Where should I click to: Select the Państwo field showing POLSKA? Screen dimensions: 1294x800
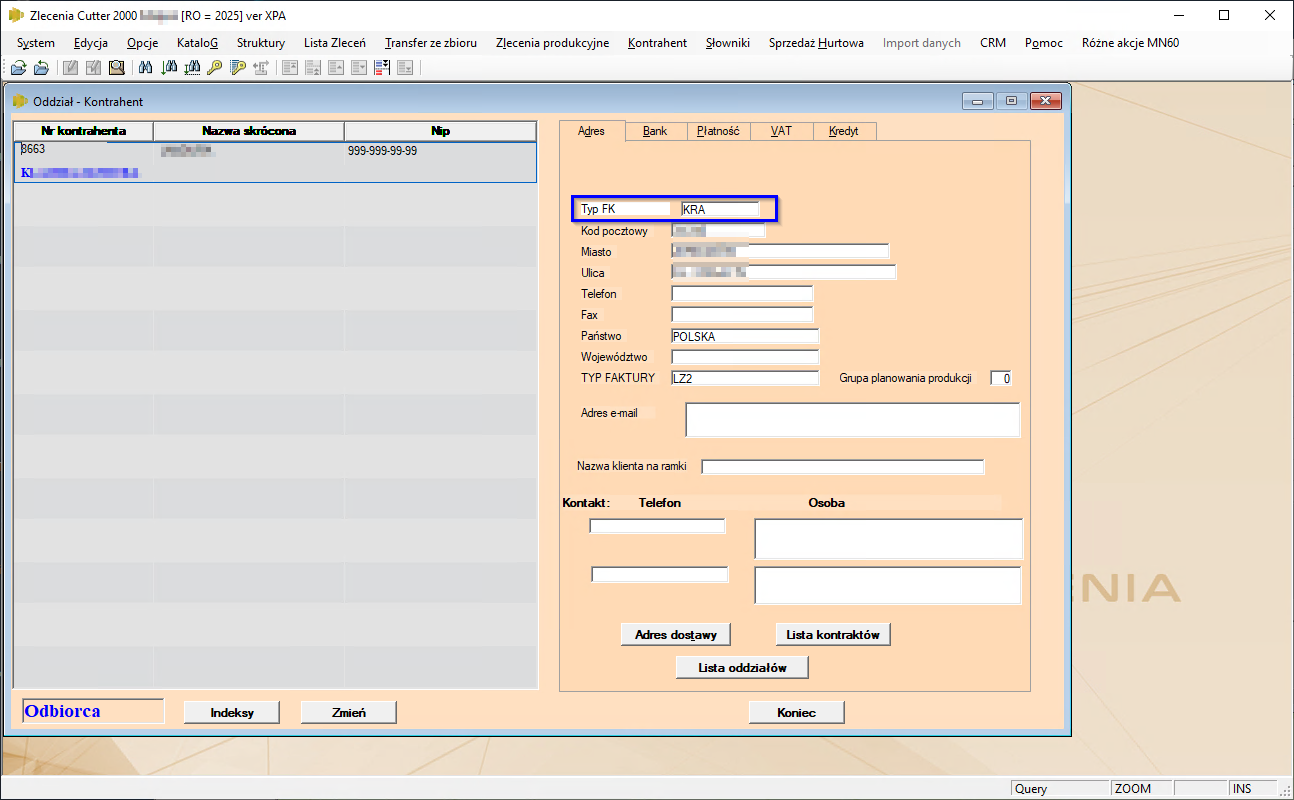tap(745, 336)
